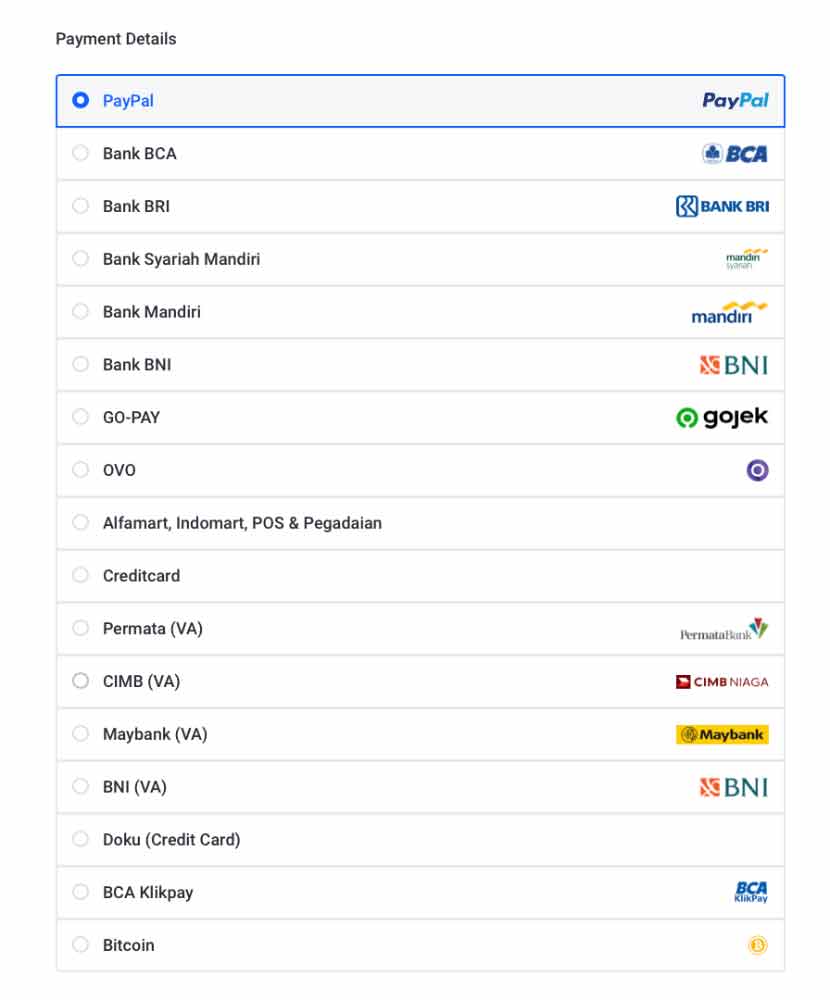Click the GO-PAY option label
Screen dimensions: 830x1000
[x=131, y=418]
